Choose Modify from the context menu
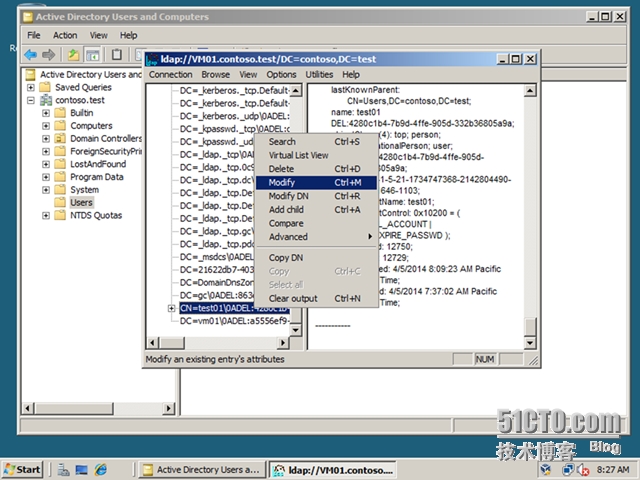 pos(316,182)
